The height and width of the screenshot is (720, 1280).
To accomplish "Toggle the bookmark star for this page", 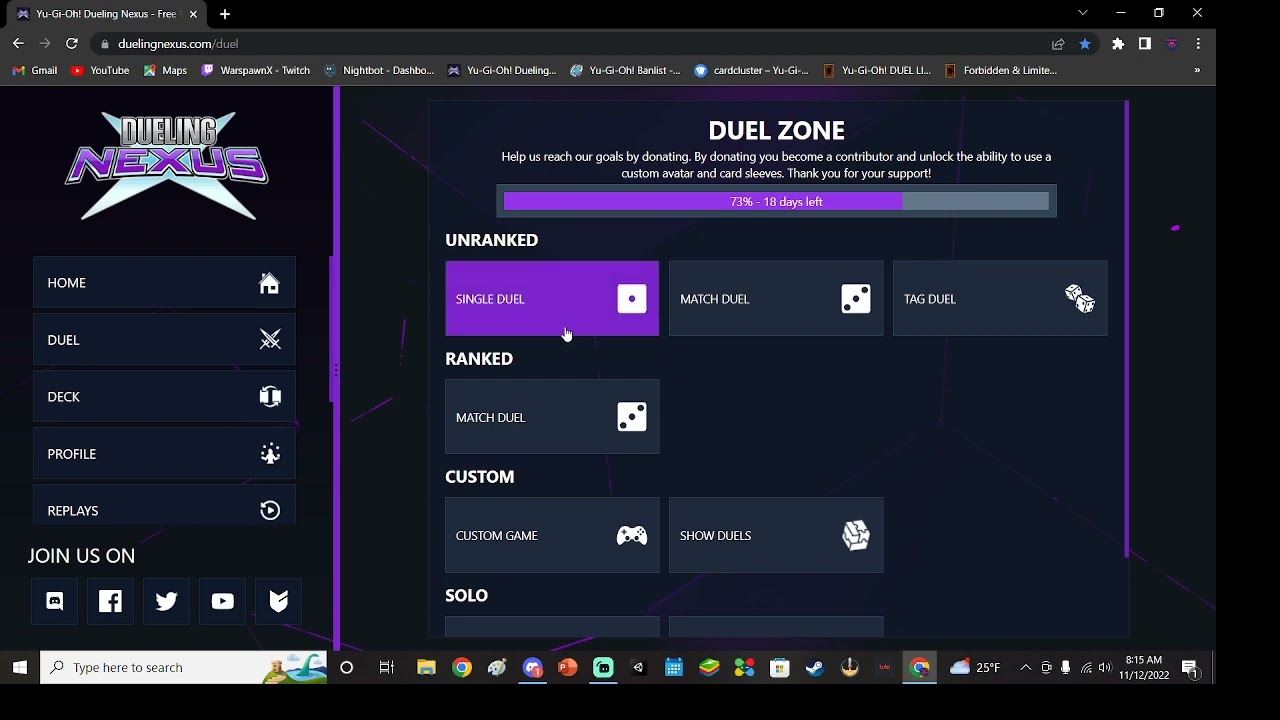I will [x=1085, y=44].
